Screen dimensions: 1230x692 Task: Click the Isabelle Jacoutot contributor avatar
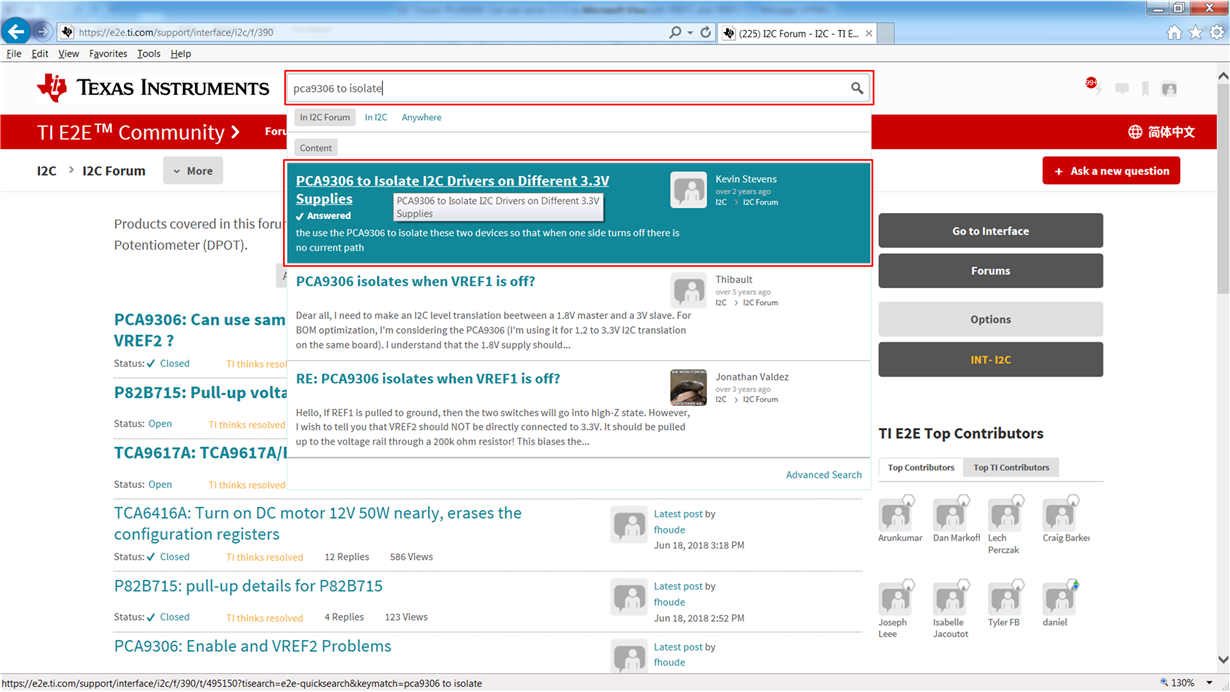click(x=950, y=598)
